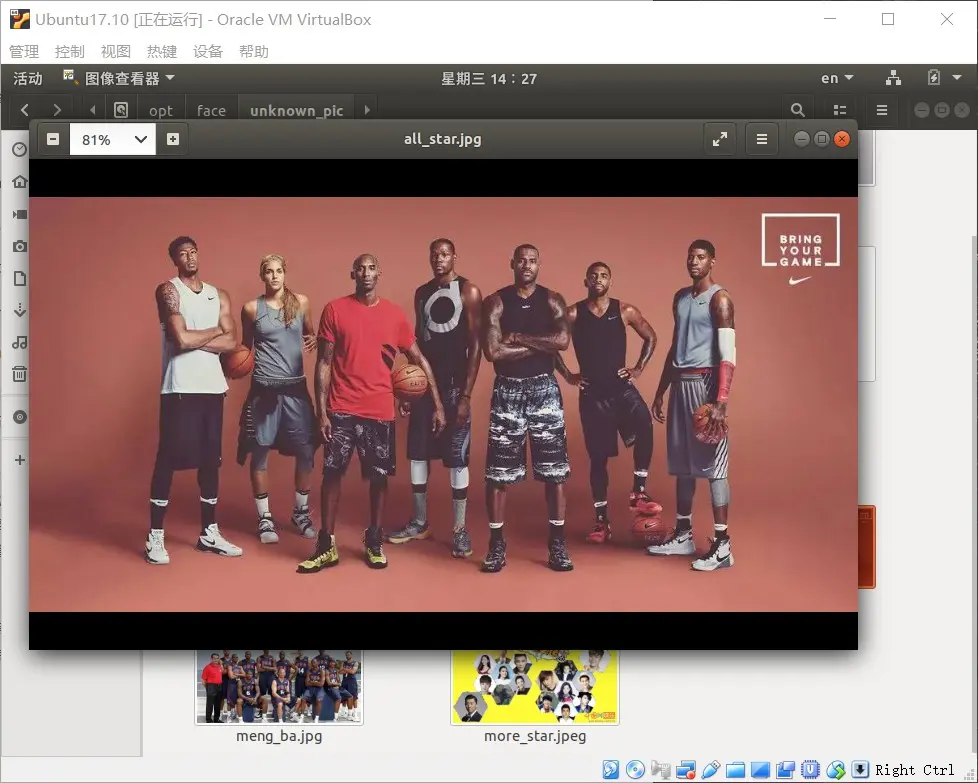Open VirtualBox 视图 menu
Image resolution: width=978 pixels, height=783 pixels.
click(x=115, y=51)
